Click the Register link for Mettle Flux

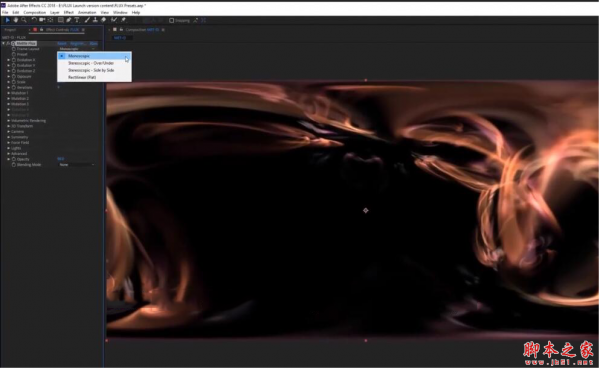78,44
